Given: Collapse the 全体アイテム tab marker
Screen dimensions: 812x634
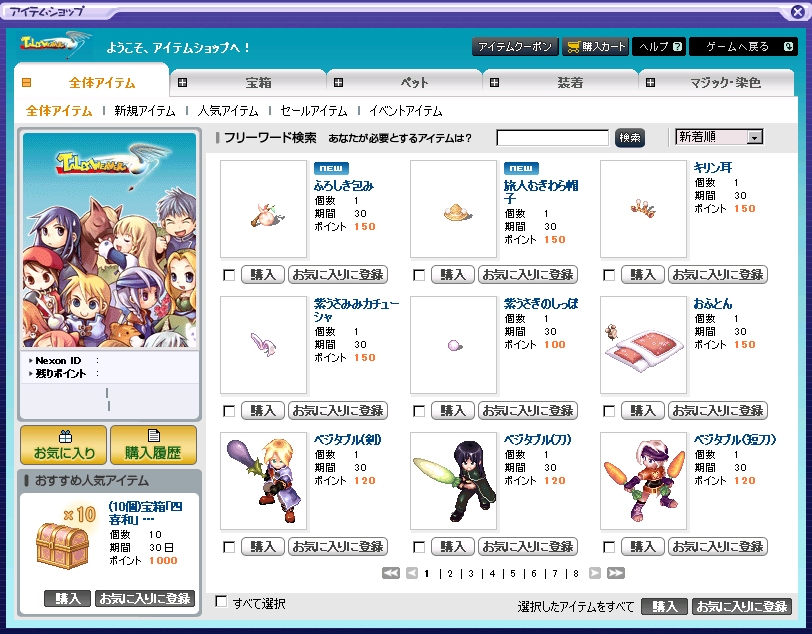Looking at the screenshot, I should 27,82.
